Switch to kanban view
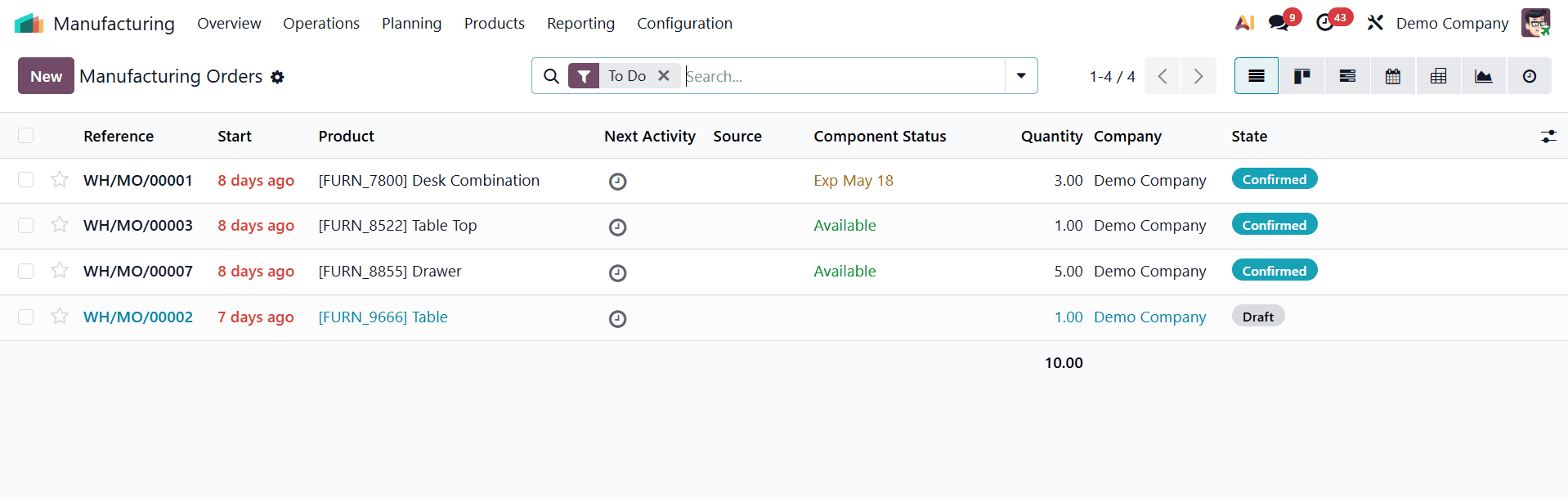The image size is (1568, 499). coord(1302,76)
